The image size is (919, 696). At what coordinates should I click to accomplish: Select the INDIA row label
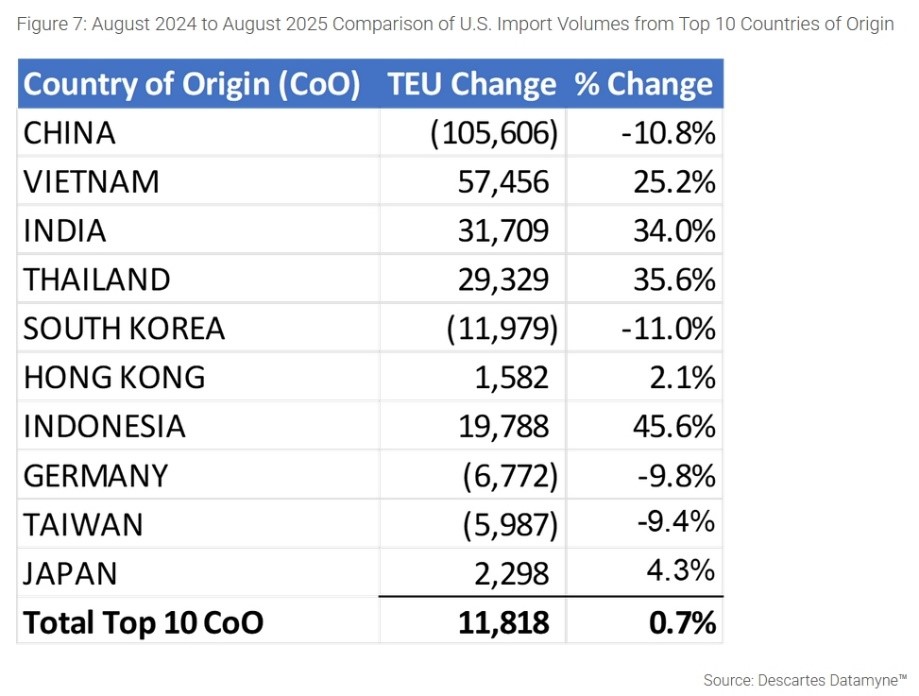(65, 231)
